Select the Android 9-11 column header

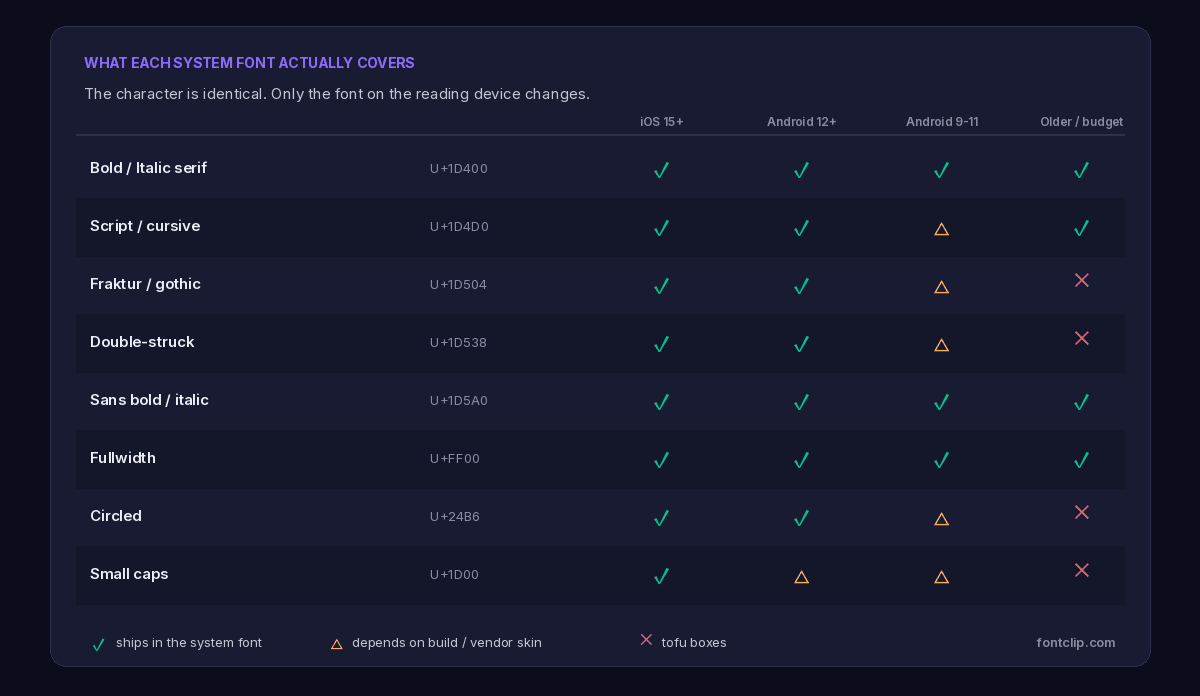coord(942,122)
